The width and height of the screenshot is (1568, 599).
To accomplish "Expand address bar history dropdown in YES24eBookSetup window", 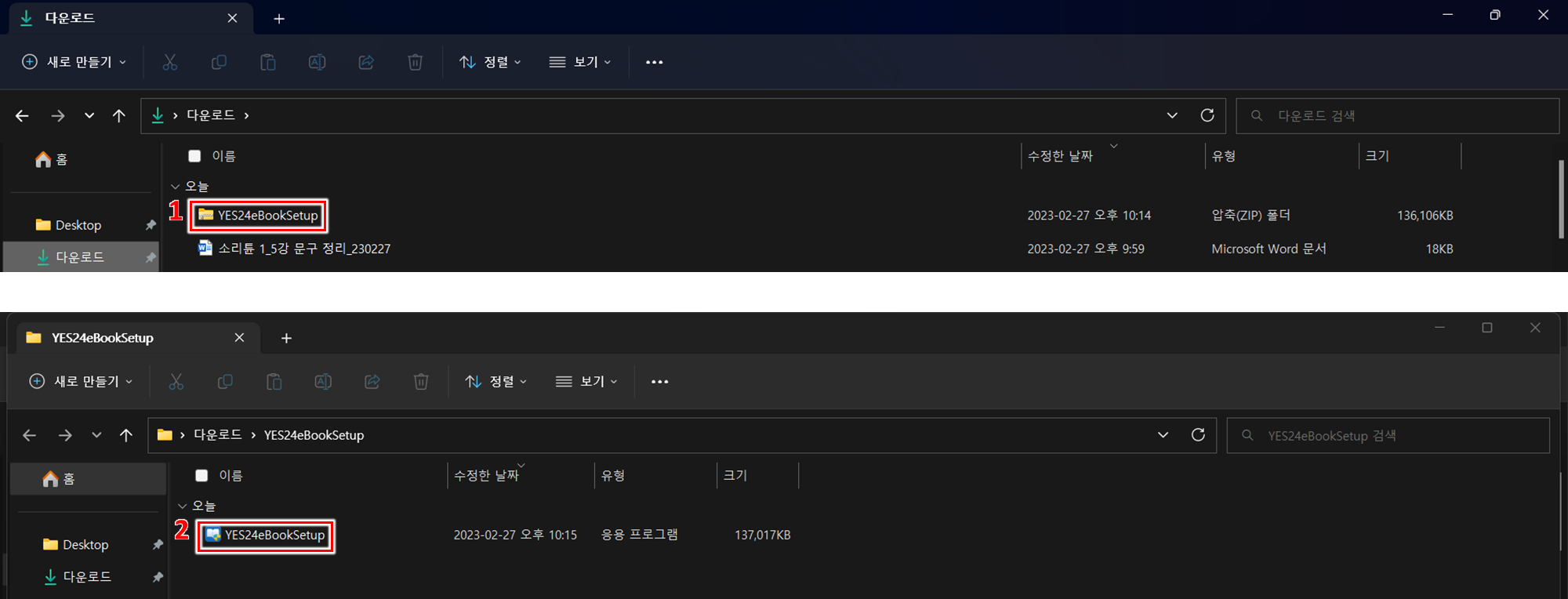I will (x=1163, y=434).
